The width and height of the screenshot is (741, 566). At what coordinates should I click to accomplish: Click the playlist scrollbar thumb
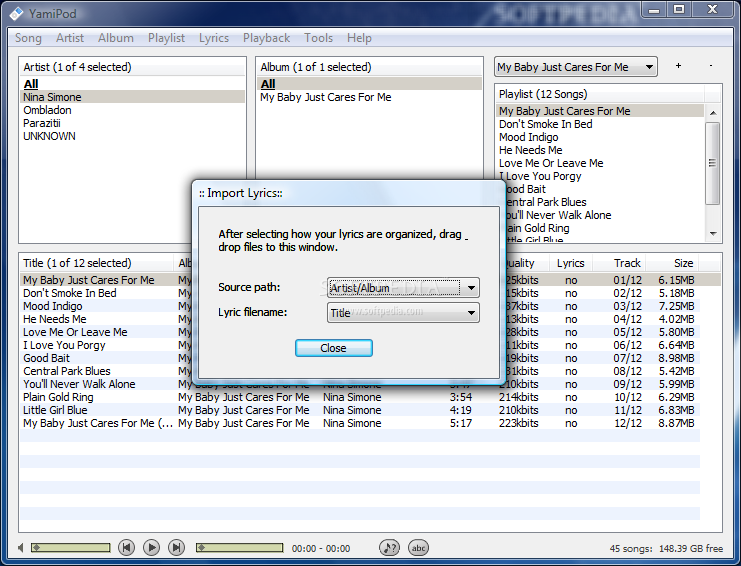pyautogui.click(x=713, y=163)
